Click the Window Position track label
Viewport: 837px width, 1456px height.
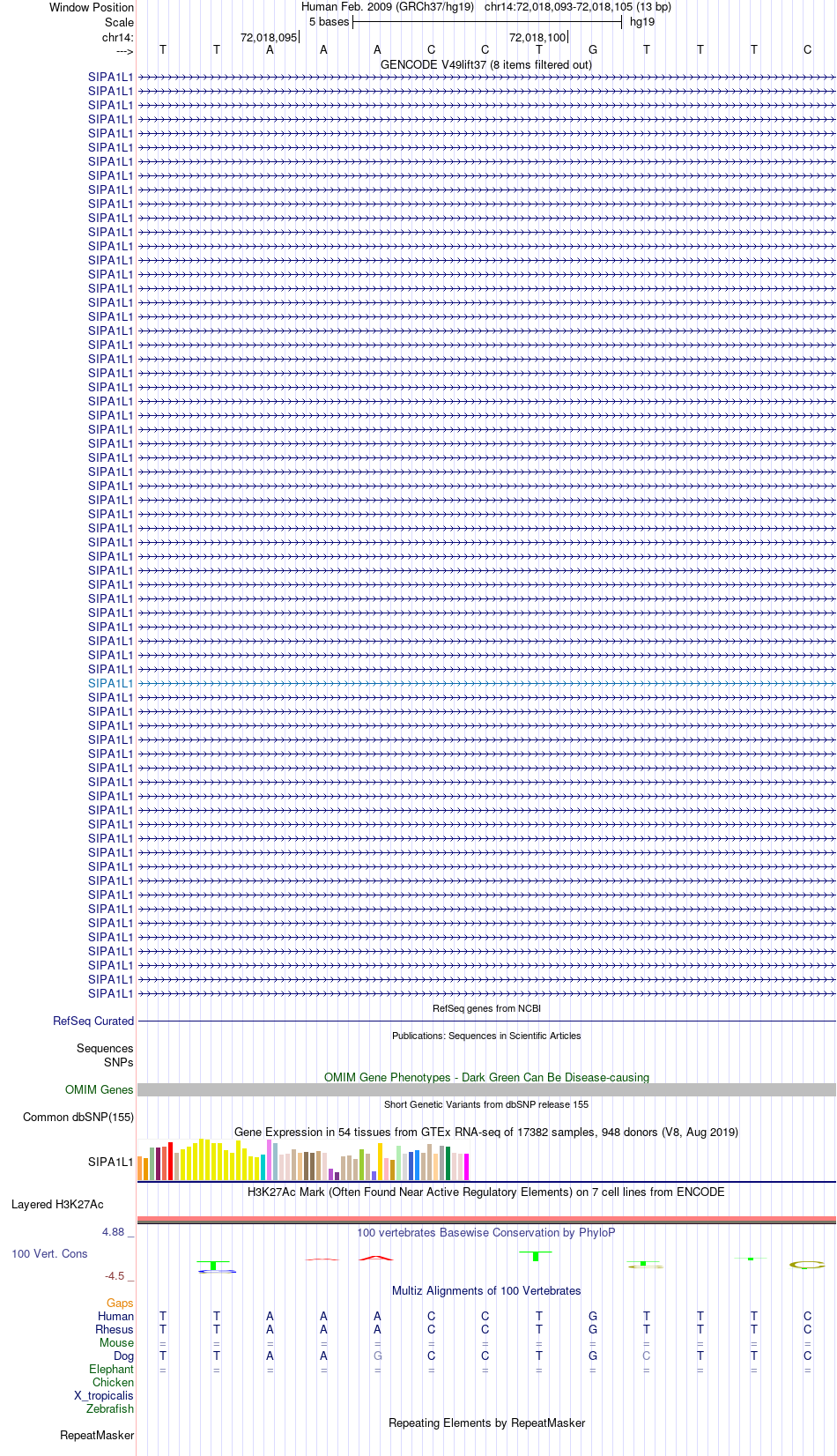click(x=92, y=7)
